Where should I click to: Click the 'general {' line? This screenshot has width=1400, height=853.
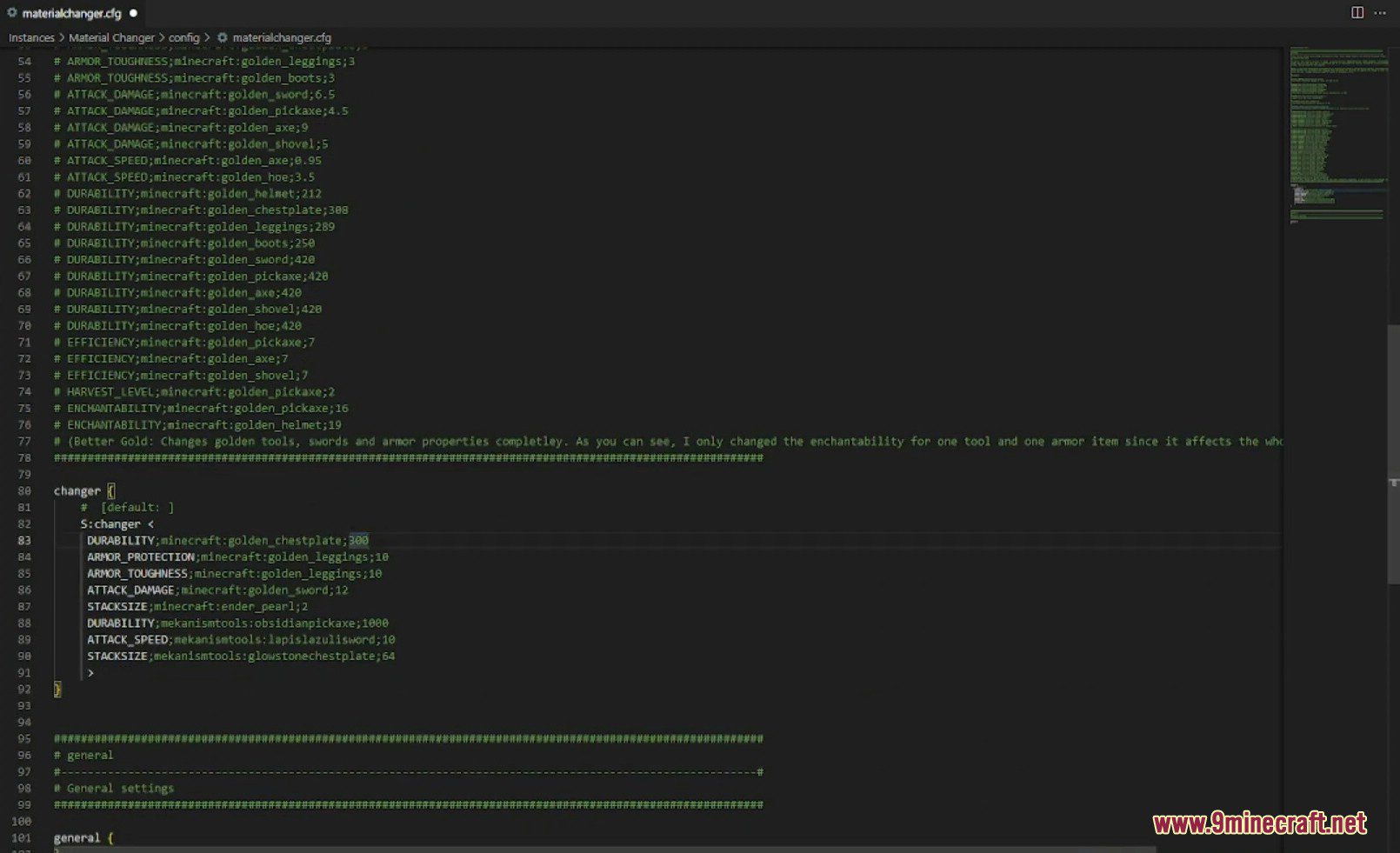pos(83,837)
